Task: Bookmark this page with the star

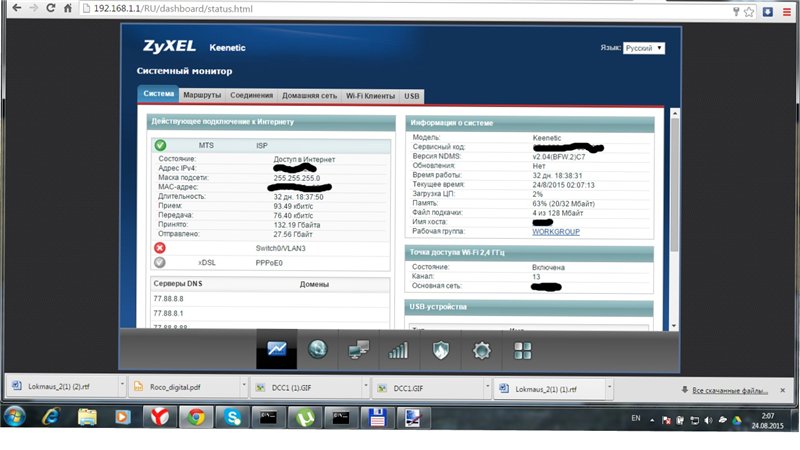Action: coord(748,12)
